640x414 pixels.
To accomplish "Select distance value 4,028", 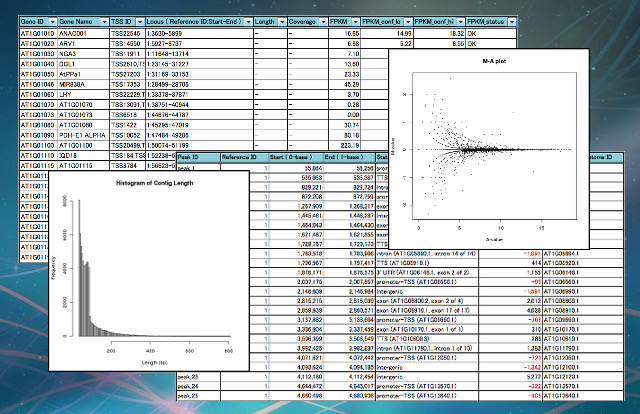I will 510,310.
